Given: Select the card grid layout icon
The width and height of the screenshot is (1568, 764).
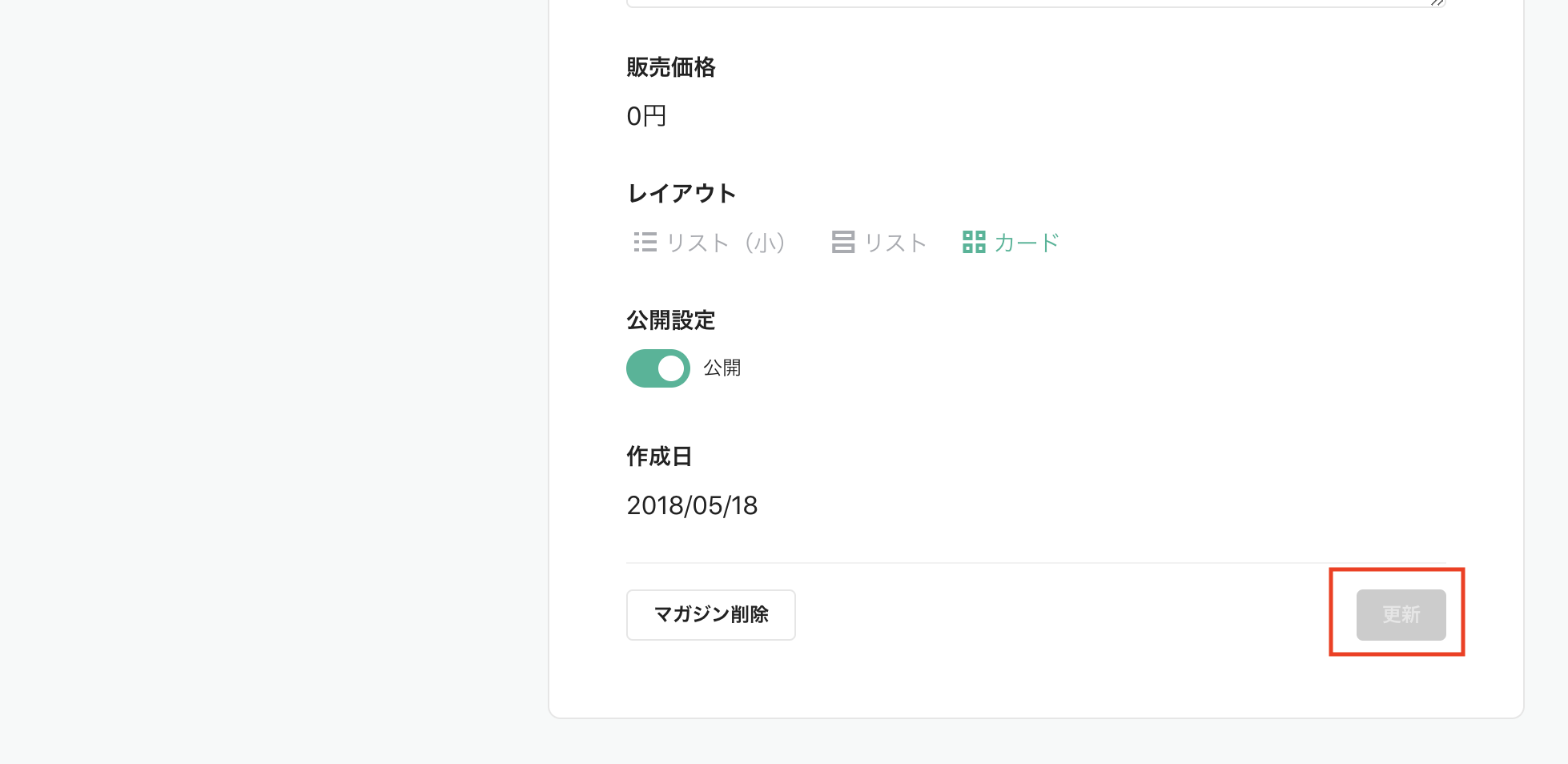Looking at the screenshot, I should tap(974, 242).
